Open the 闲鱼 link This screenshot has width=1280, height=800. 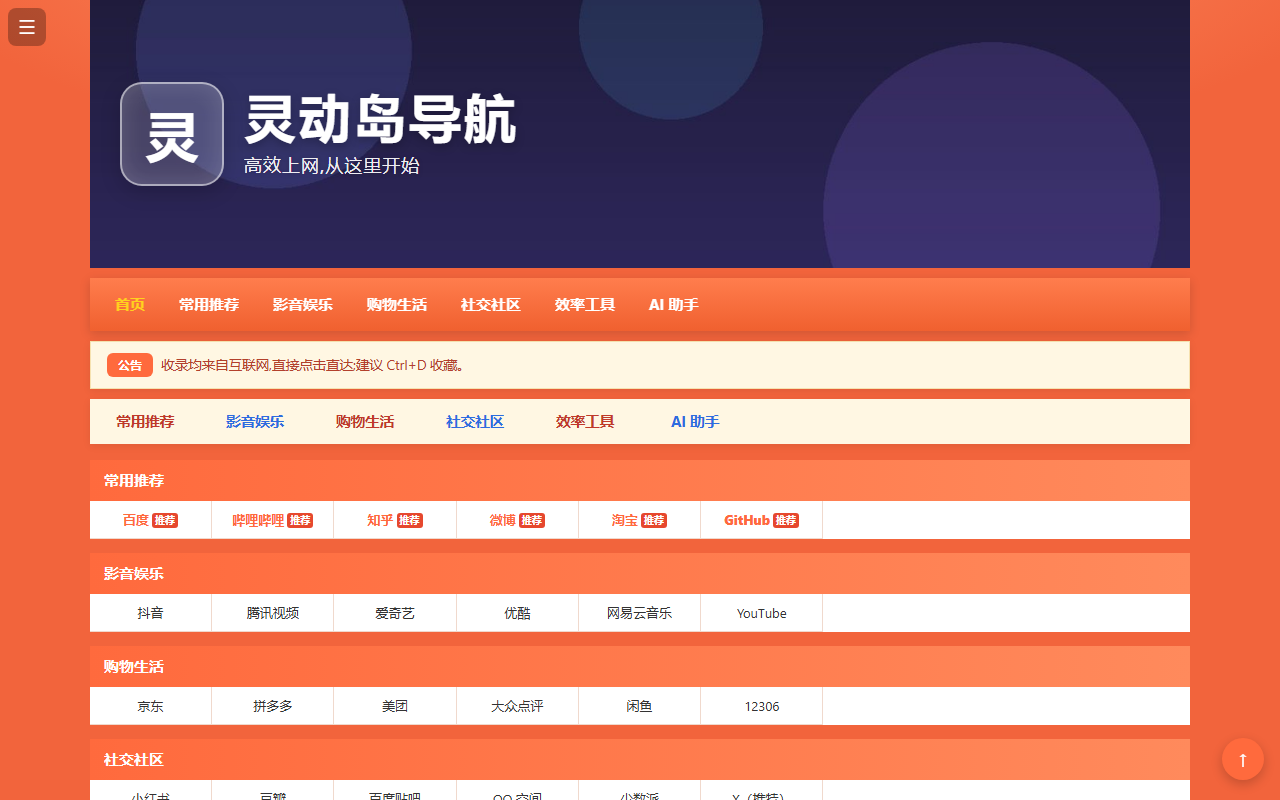pyautogui.click(x=640, y=706)
